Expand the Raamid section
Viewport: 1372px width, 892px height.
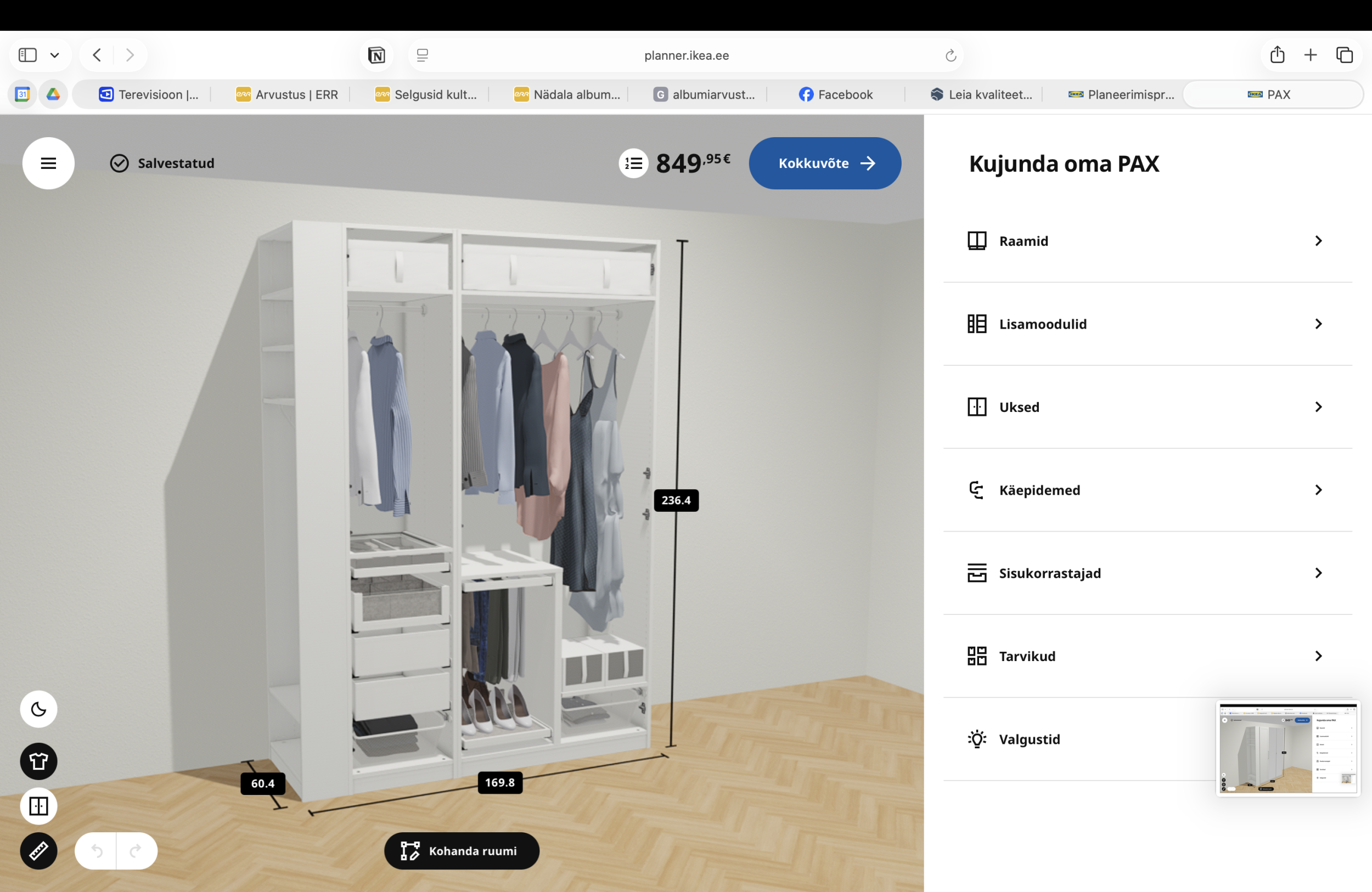[x=1147, y=241]
